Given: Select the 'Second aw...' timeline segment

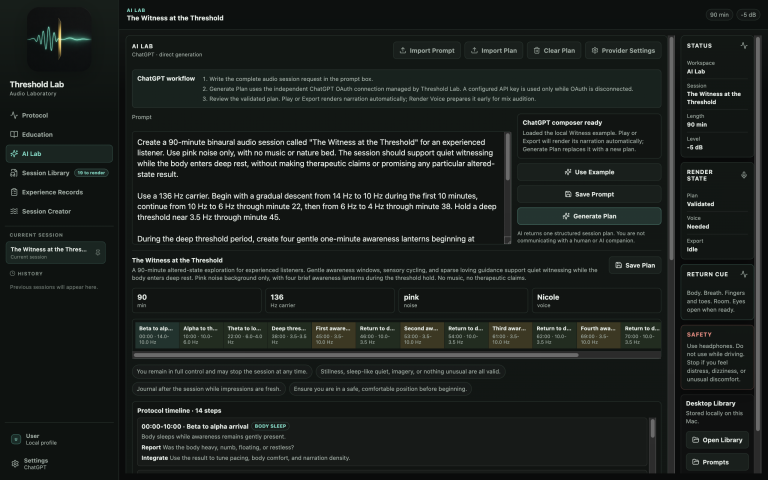Looking at the screenshot, I should [x=422, y=336].
